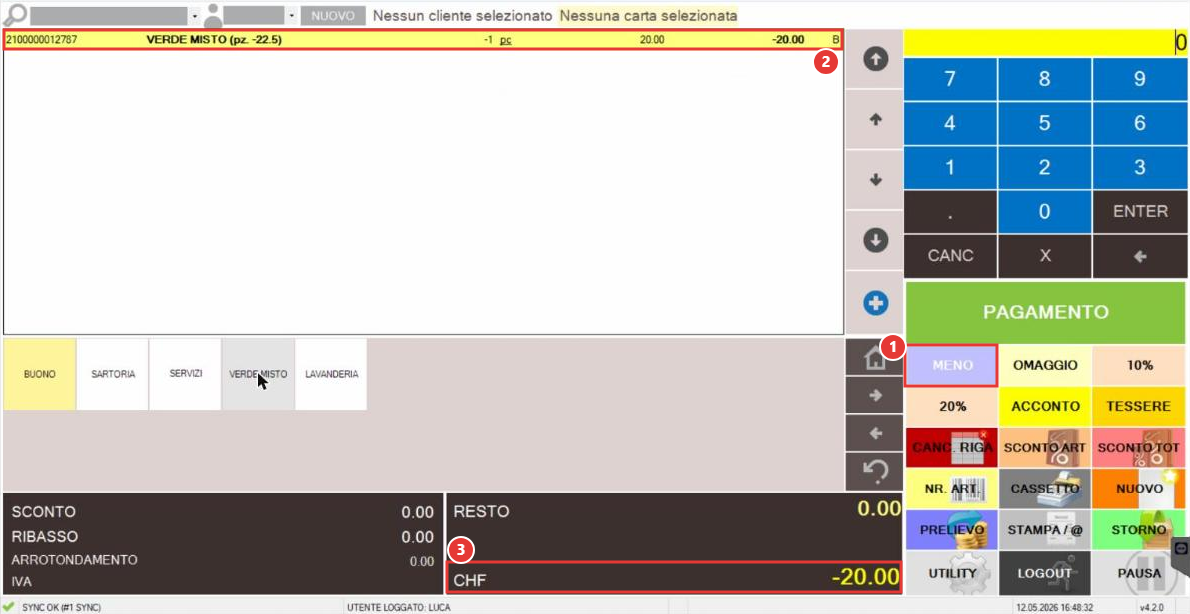
Task: Click the undo curved arrow icon
Action: [875, 472]
